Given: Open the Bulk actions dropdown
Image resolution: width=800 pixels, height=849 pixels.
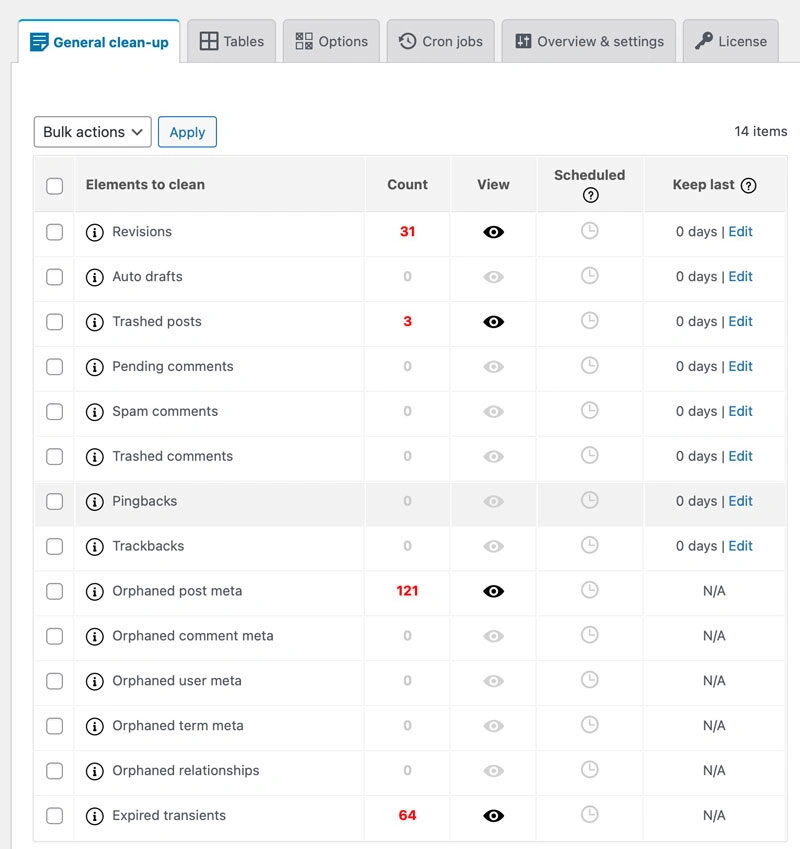Looking at the screenshot, I should tap(93, 132).
